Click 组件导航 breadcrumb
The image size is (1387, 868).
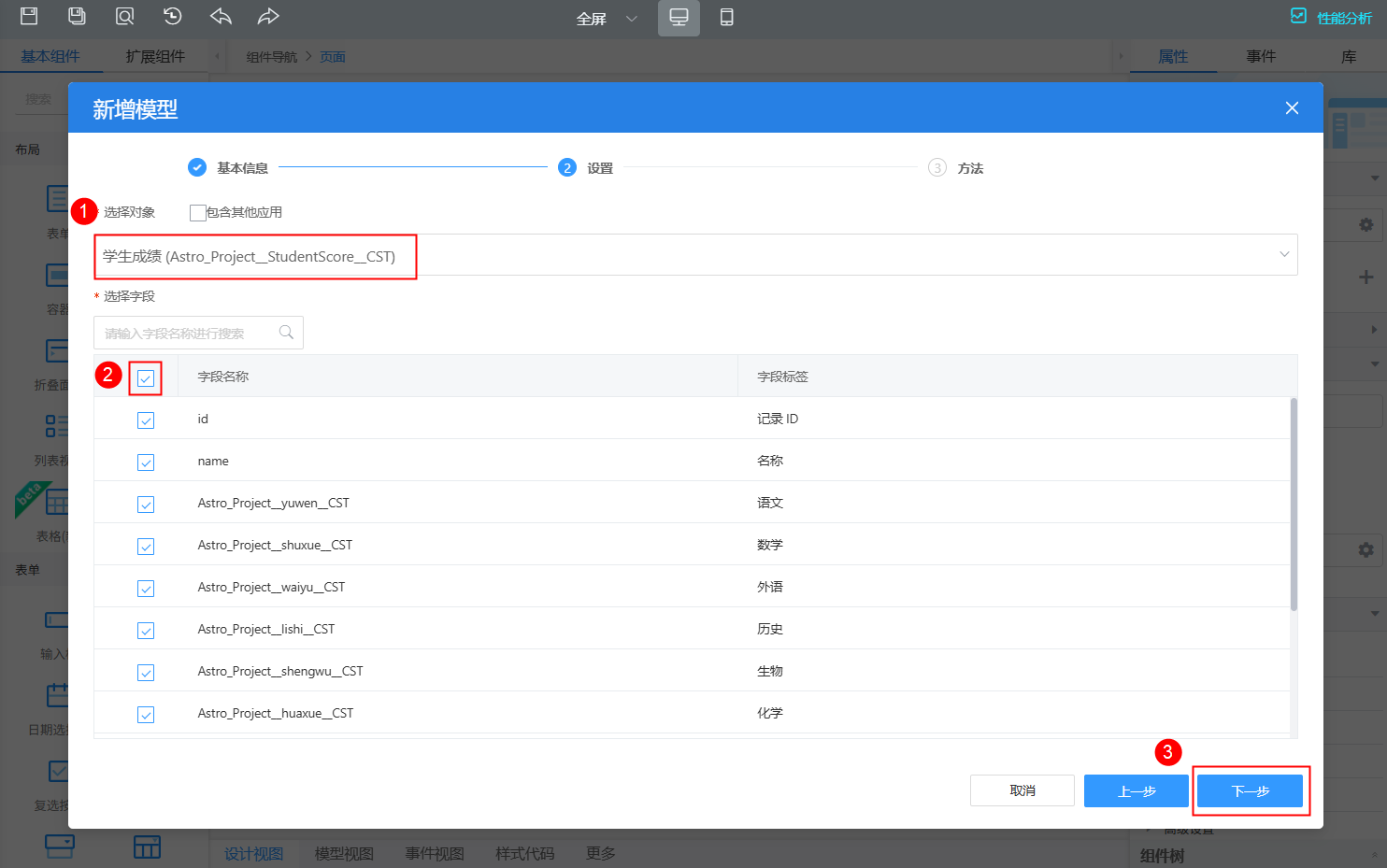click(271, 57)
